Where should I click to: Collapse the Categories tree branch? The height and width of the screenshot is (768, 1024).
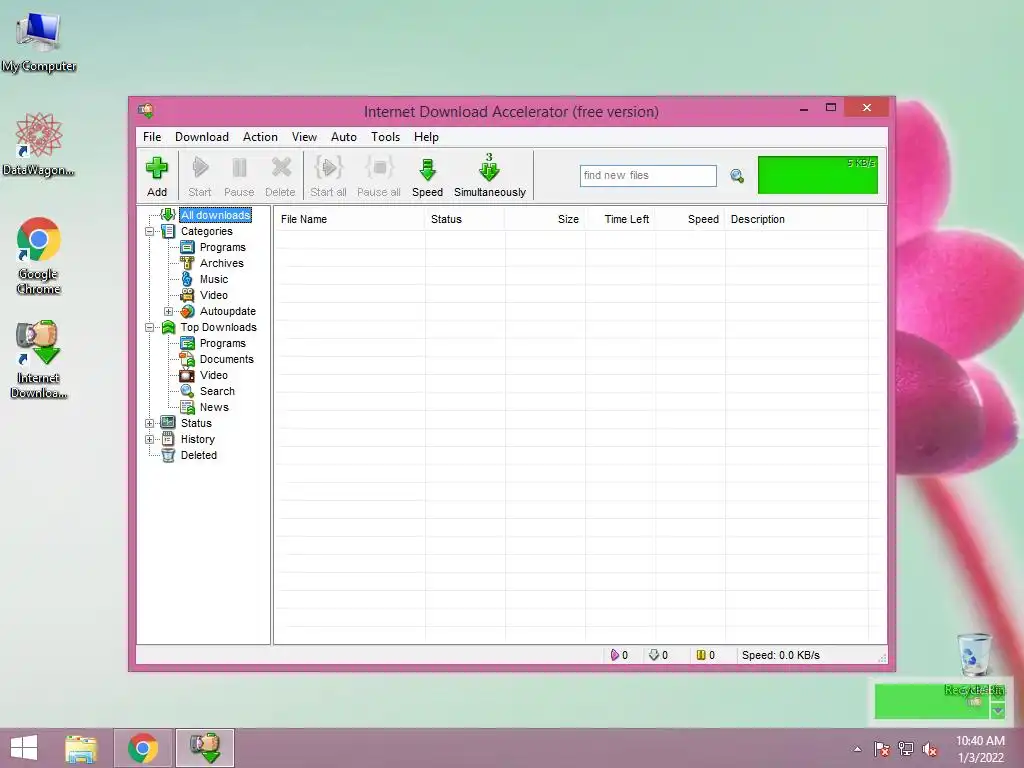point(150,231)
